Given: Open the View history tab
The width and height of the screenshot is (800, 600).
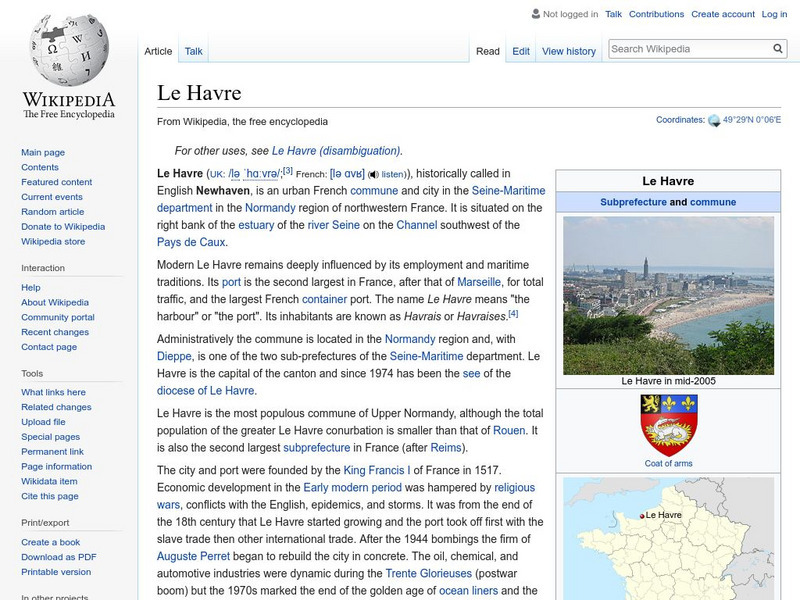Looking at the screenshot, I should coord(569,51).
